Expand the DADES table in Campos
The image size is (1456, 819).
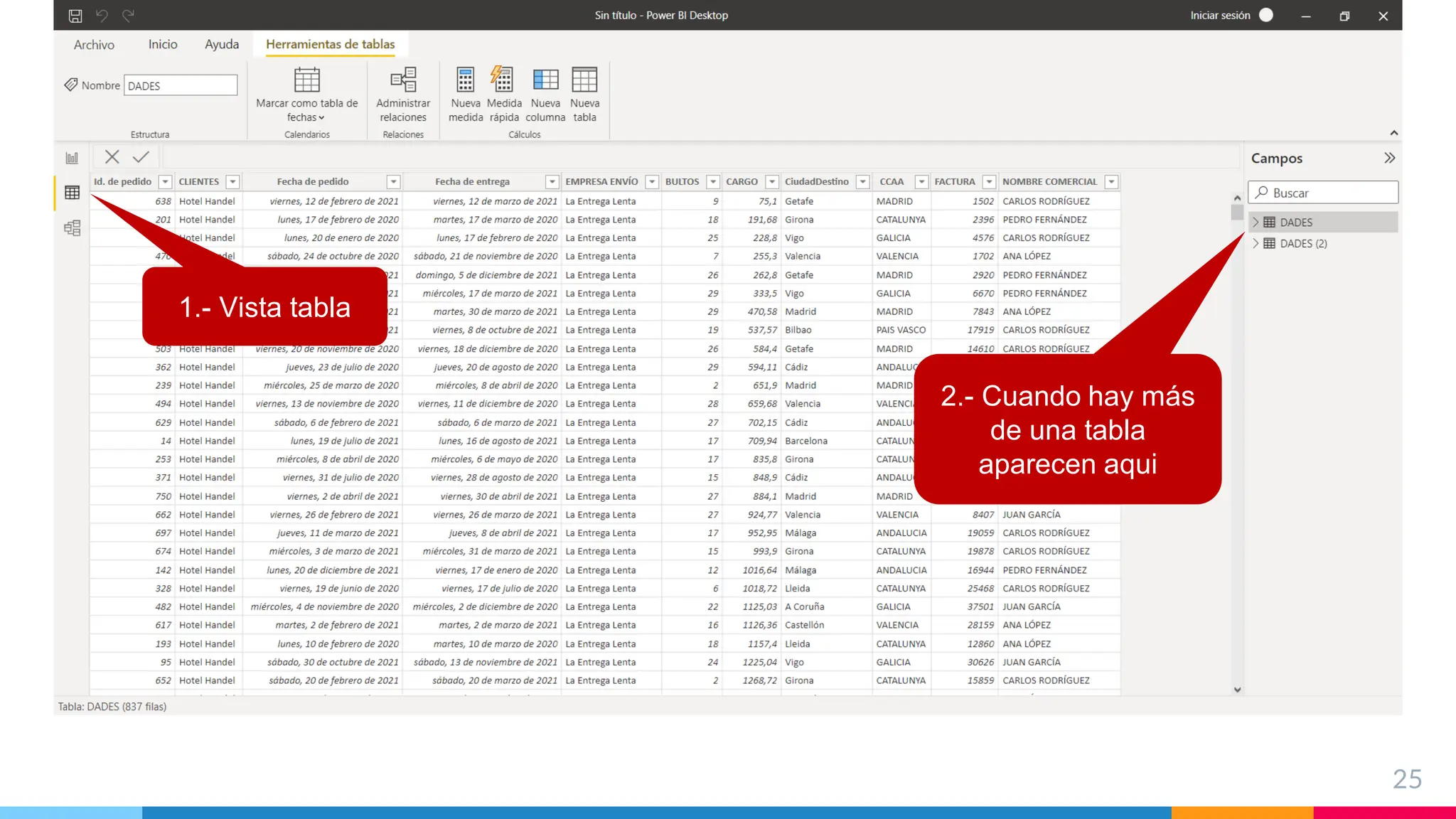(1256, 223)
